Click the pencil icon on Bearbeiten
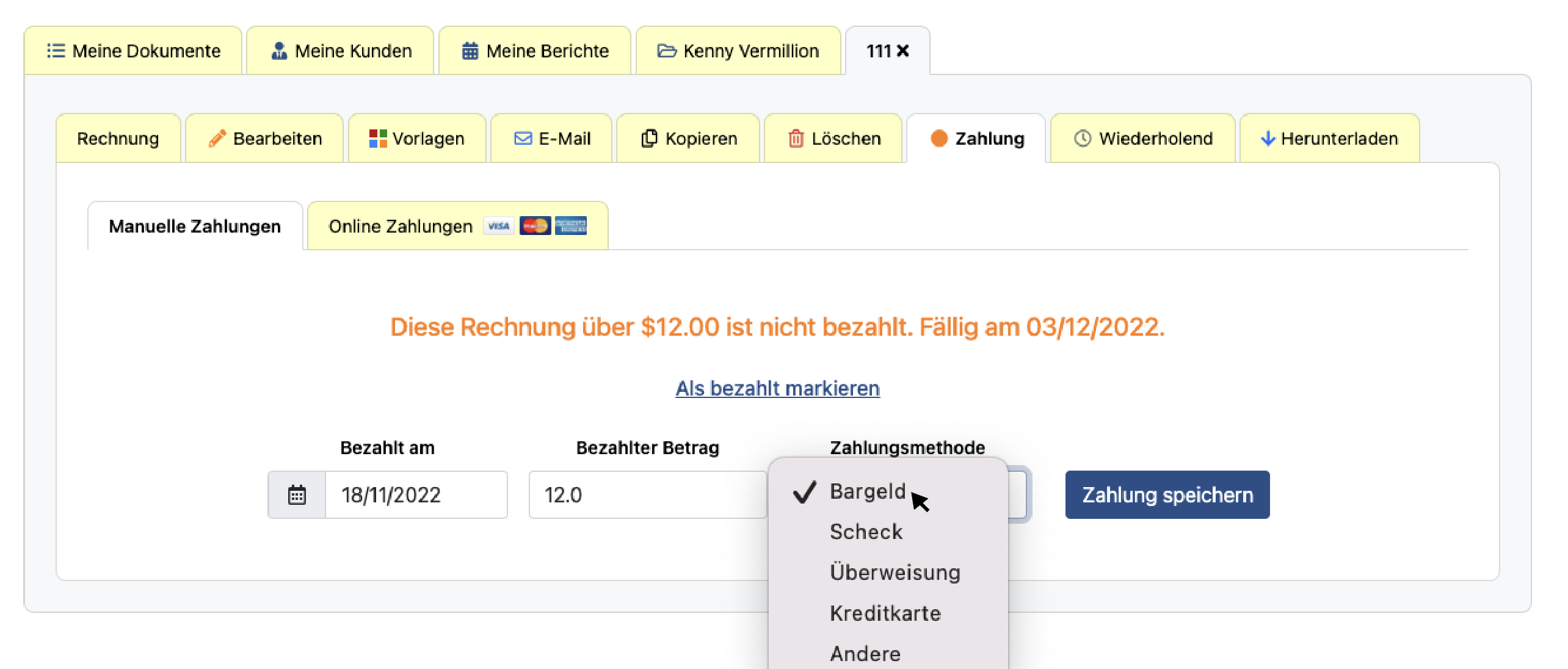The width and height of the screenshot is (1568, 669). click(217, 139)
